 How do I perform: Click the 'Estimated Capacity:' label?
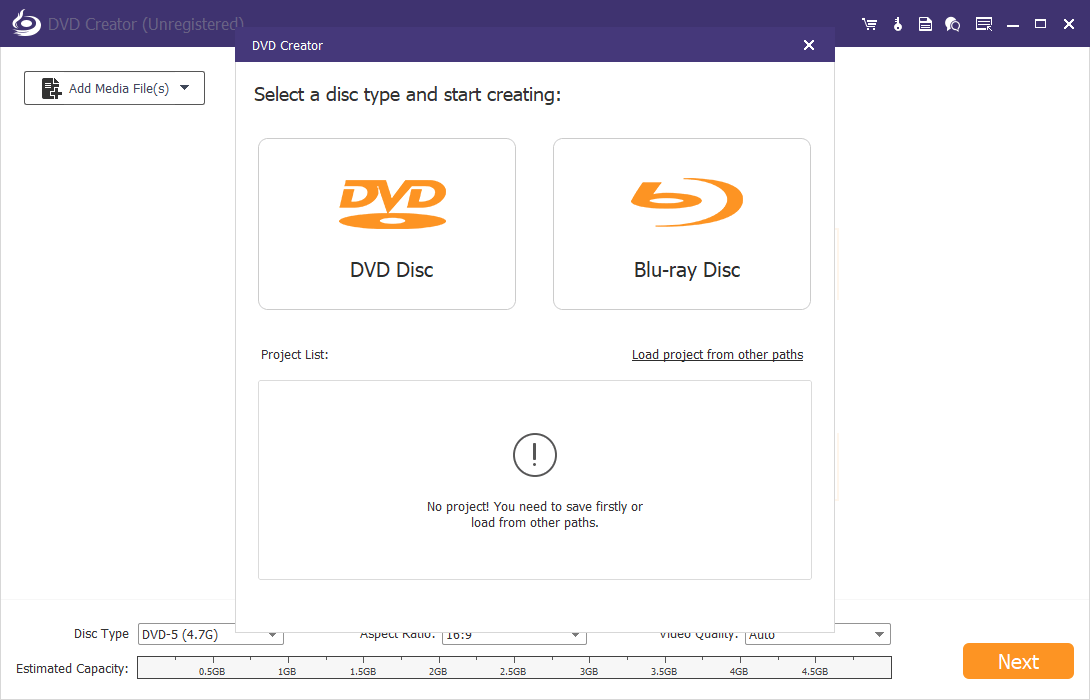pyautogui.click(x=72, y=668)
